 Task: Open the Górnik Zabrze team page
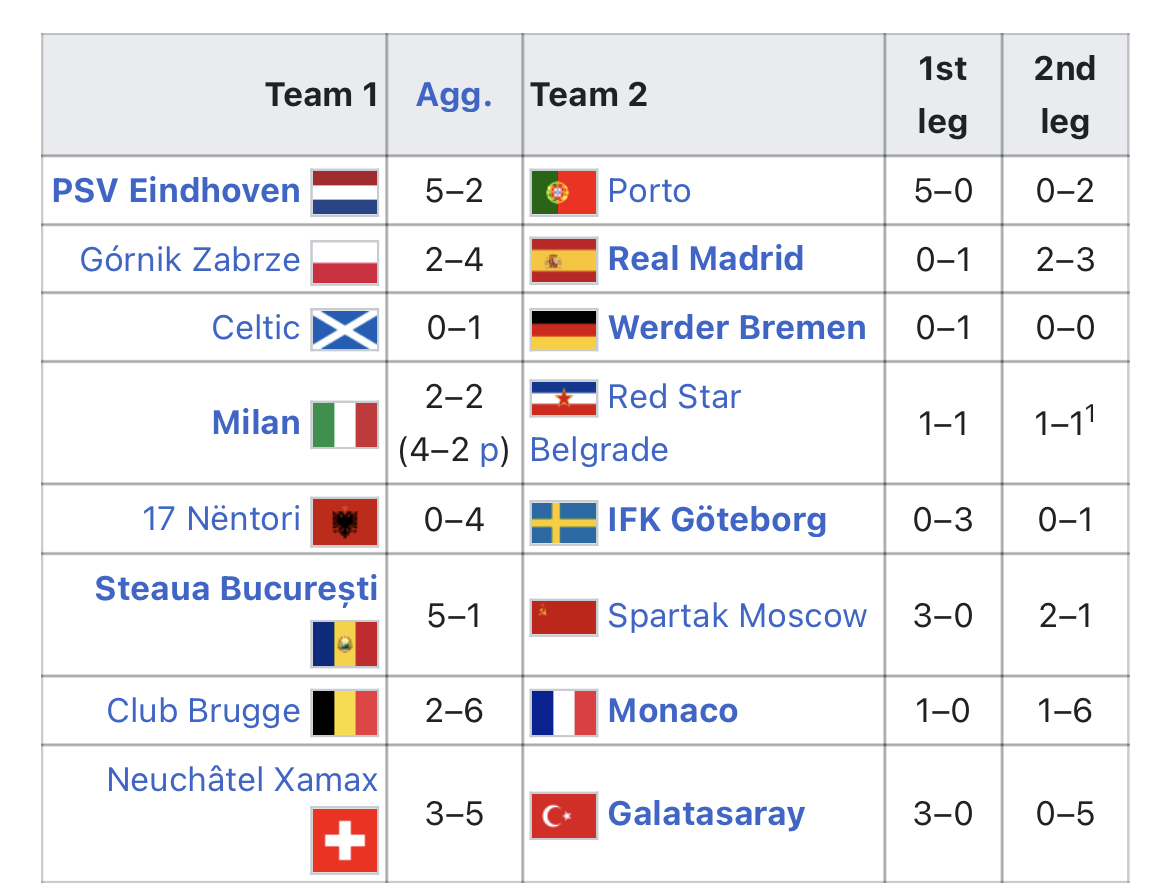(x=190, y=260)
